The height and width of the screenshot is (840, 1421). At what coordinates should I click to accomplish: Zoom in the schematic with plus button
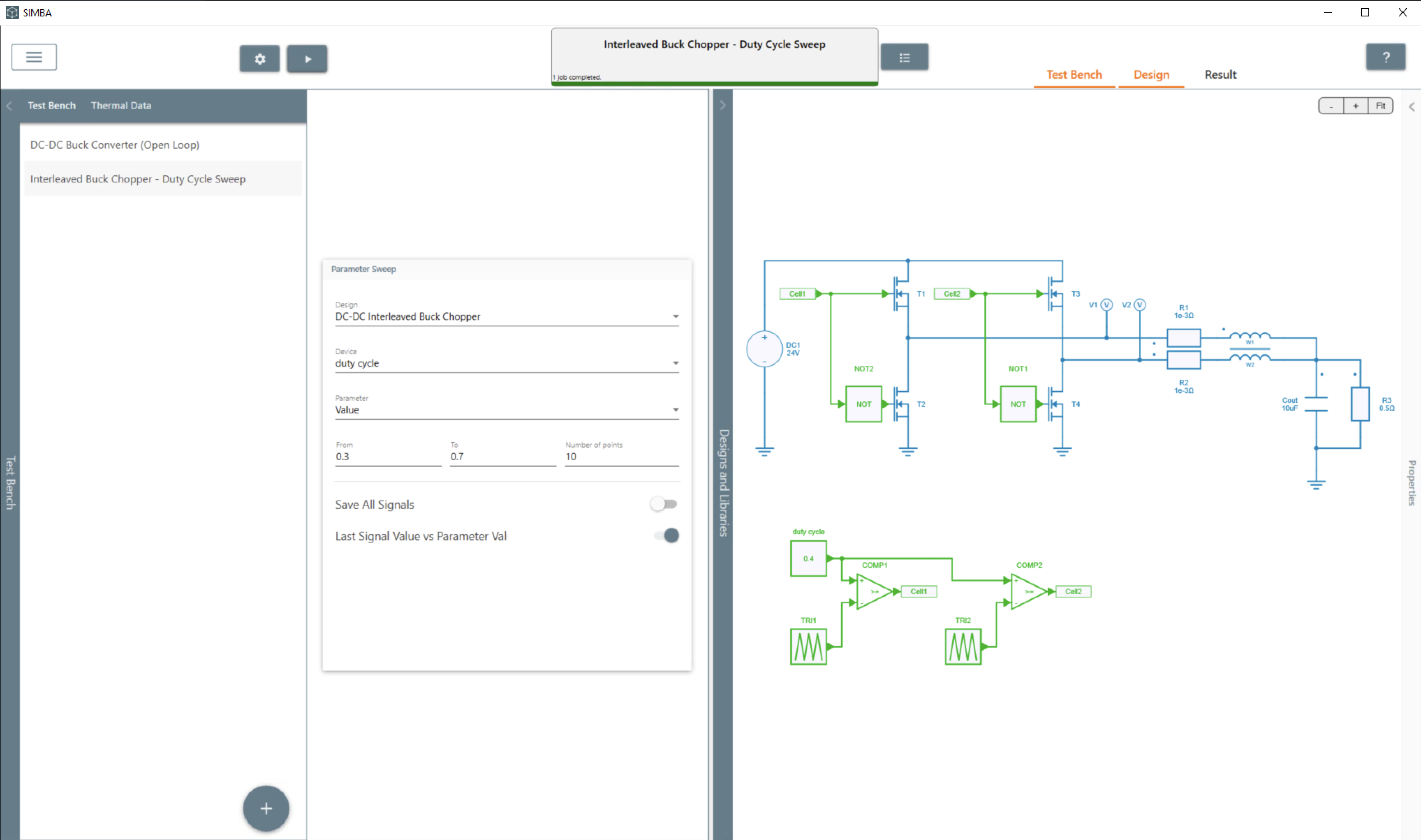[1355, 106]
